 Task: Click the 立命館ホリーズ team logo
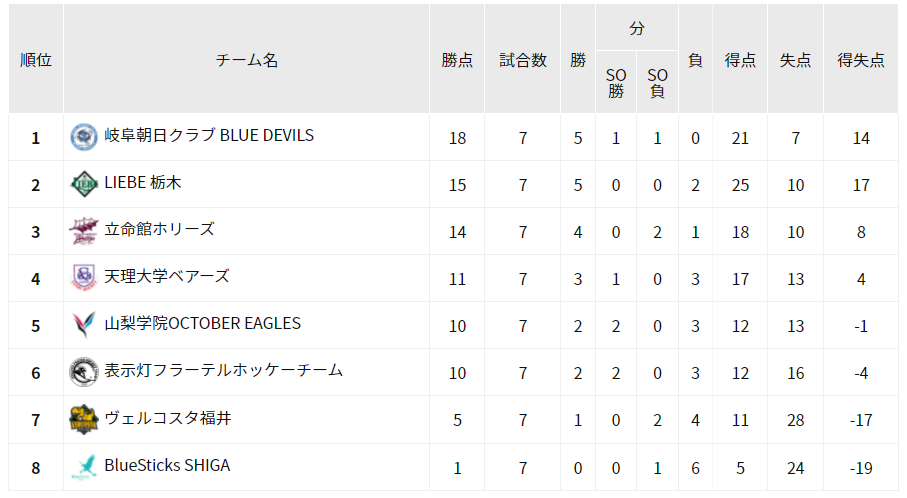pyautogui.click(x=84, y=231)
